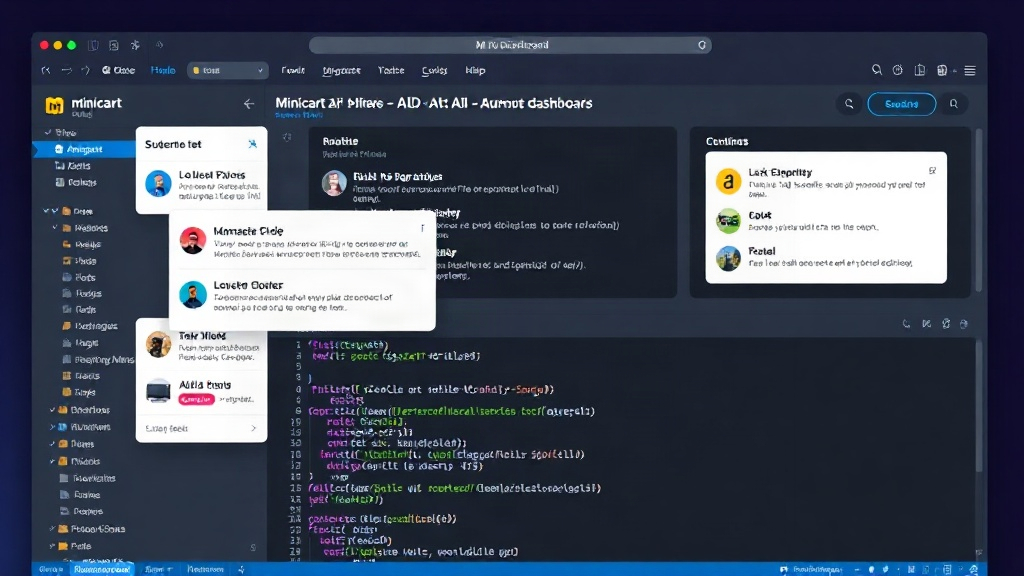This screenshot has height=576, width=1024.
Task: Open the Dertrages folder in the tree
Action: [91, 326]
